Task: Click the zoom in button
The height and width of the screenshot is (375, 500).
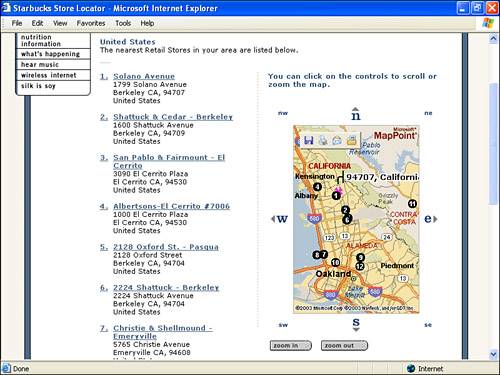Action: (290, 346)
